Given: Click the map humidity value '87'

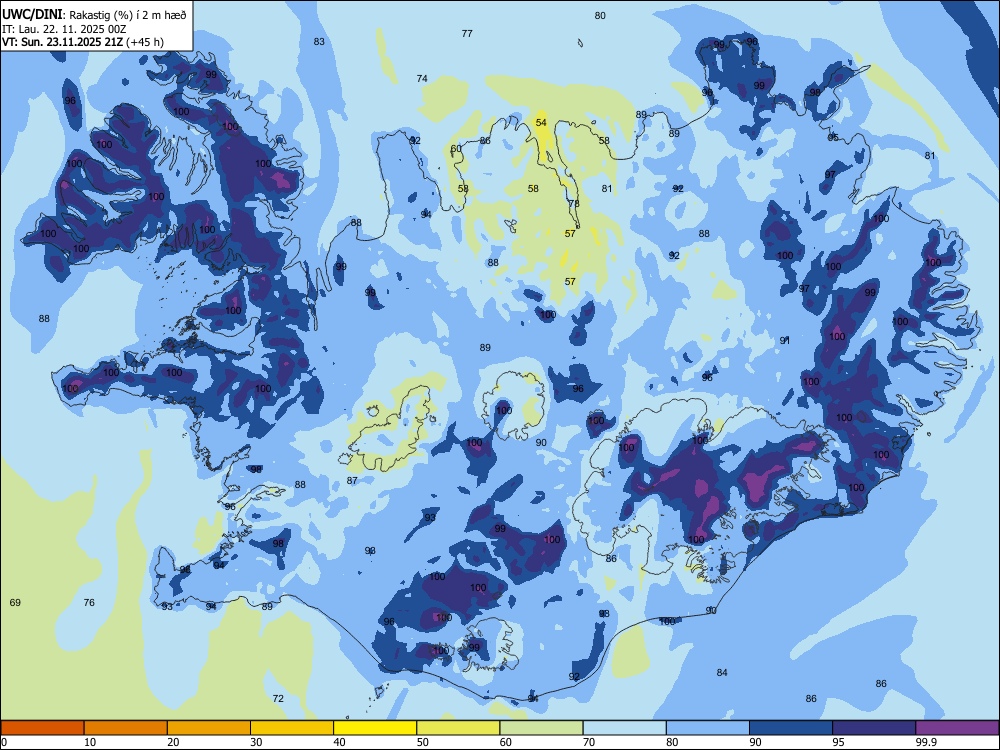Looking at the screenshot, I should click(x=352, y=481).
